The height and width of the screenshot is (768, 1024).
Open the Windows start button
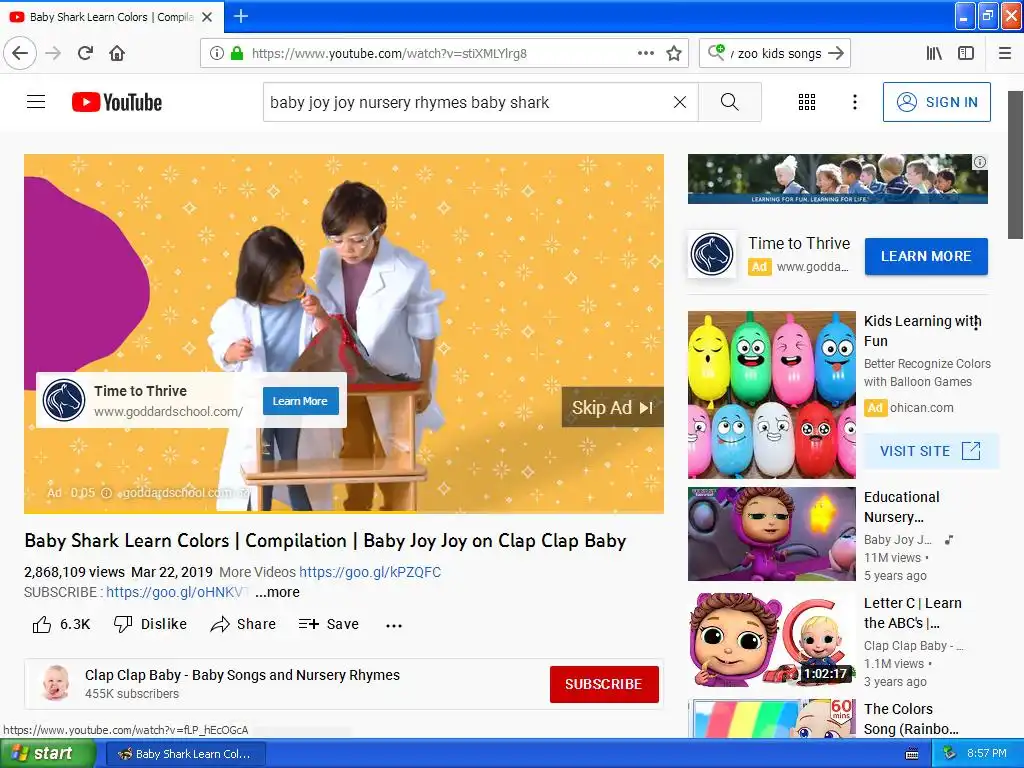pyautogui.click(x=48, y=754)
